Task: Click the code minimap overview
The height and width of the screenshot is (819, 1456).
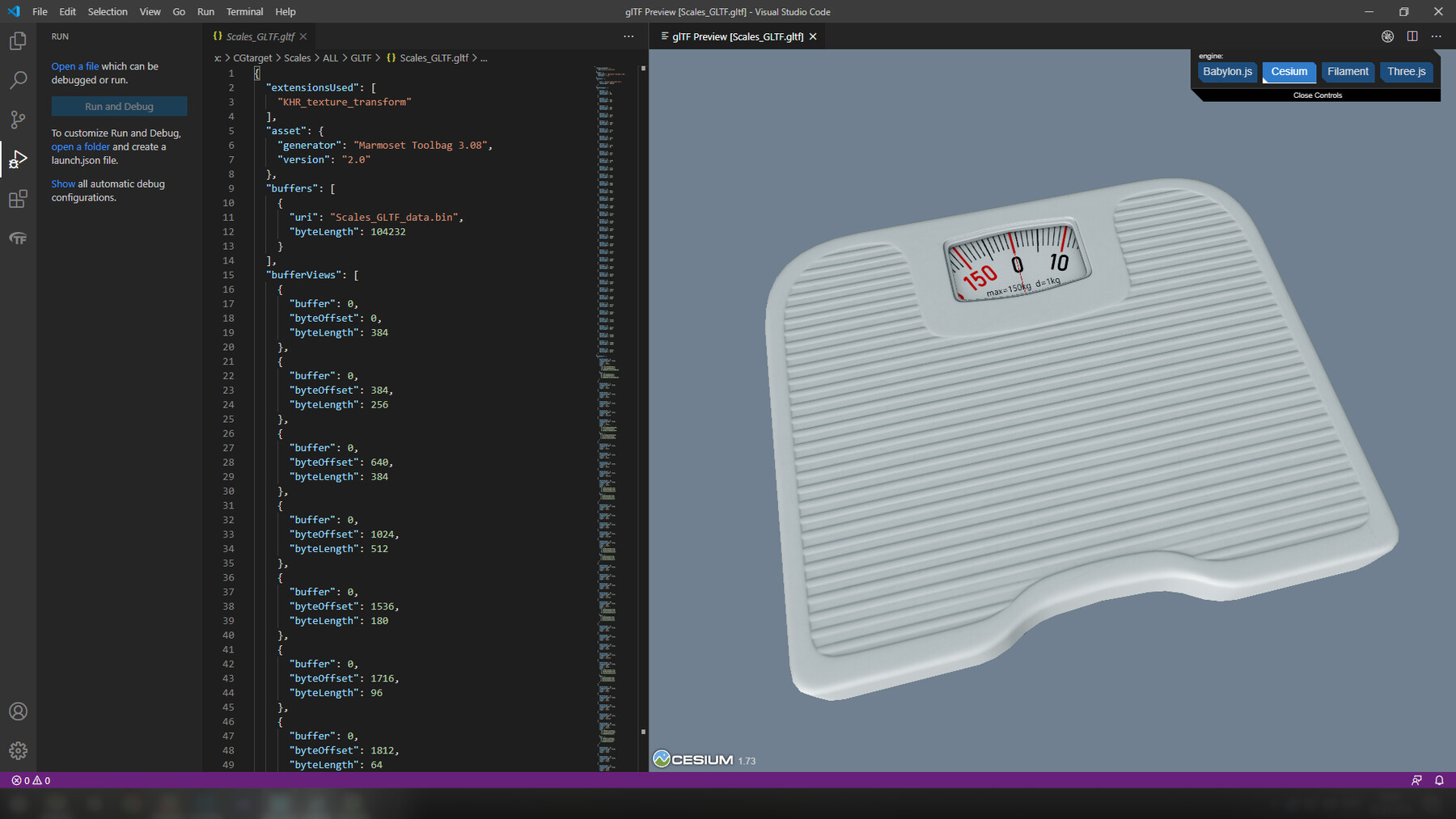Action: [x=616, y=417]
